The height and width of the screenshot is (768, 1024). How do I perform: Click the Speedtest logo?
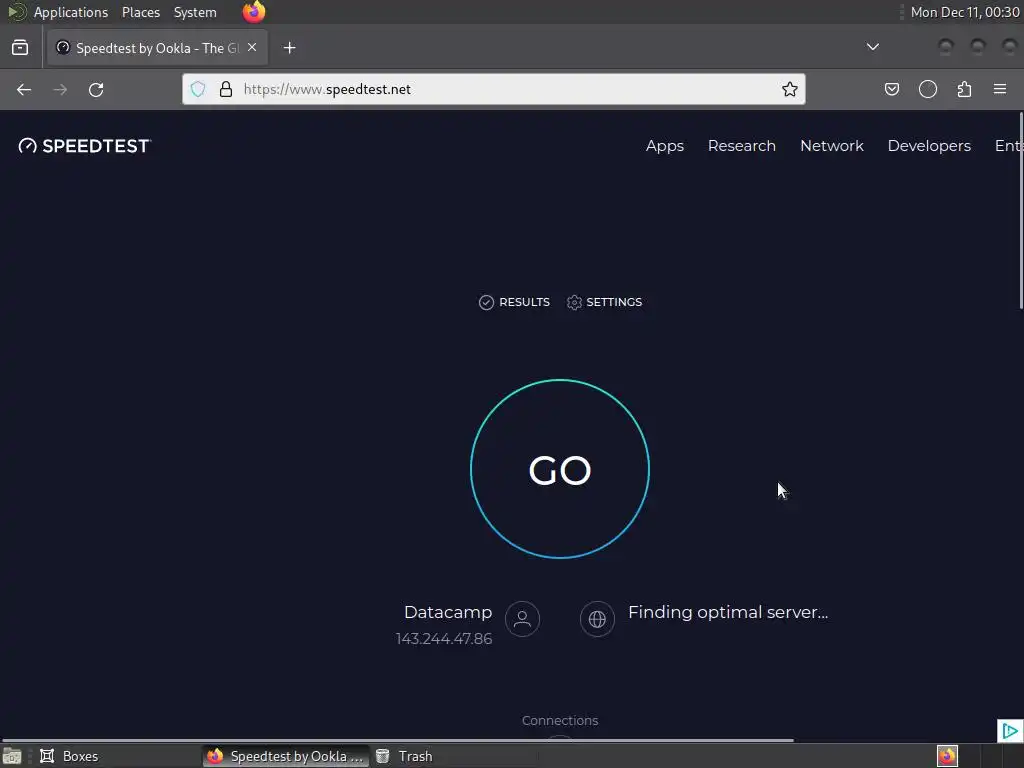[x=85, y=146]
